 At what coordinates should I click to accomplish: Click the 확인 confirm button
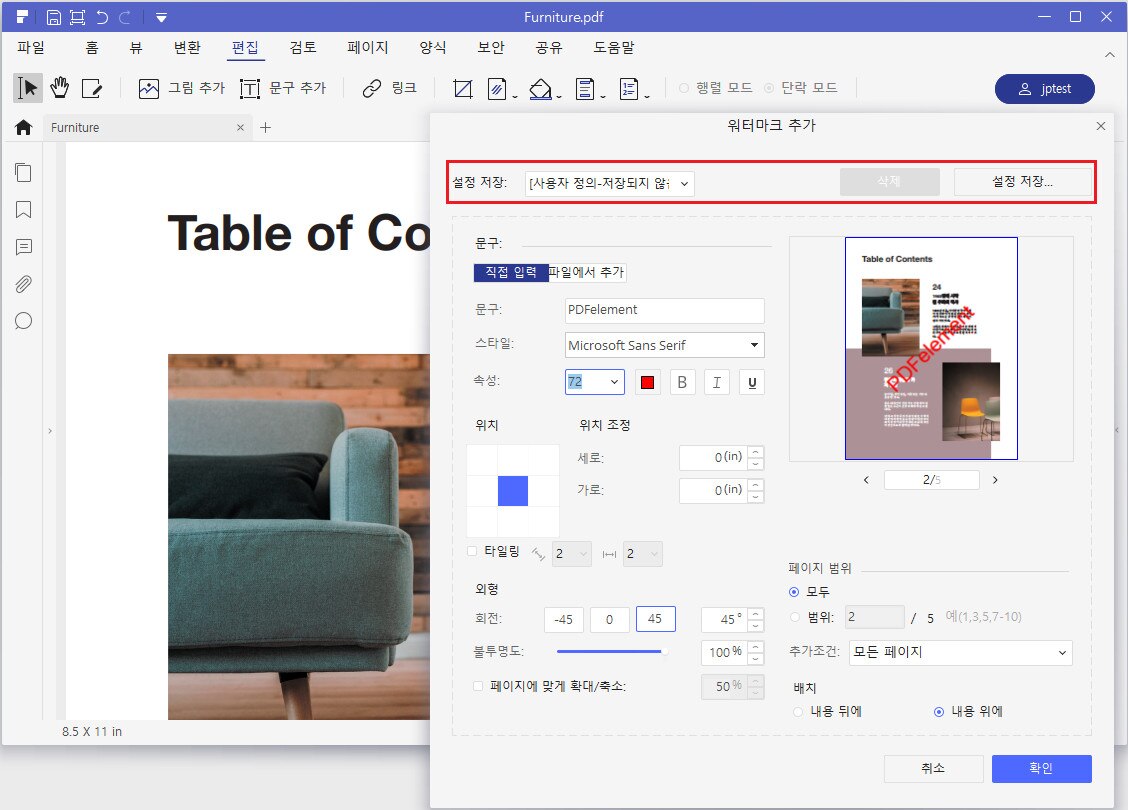[1041, 768]
